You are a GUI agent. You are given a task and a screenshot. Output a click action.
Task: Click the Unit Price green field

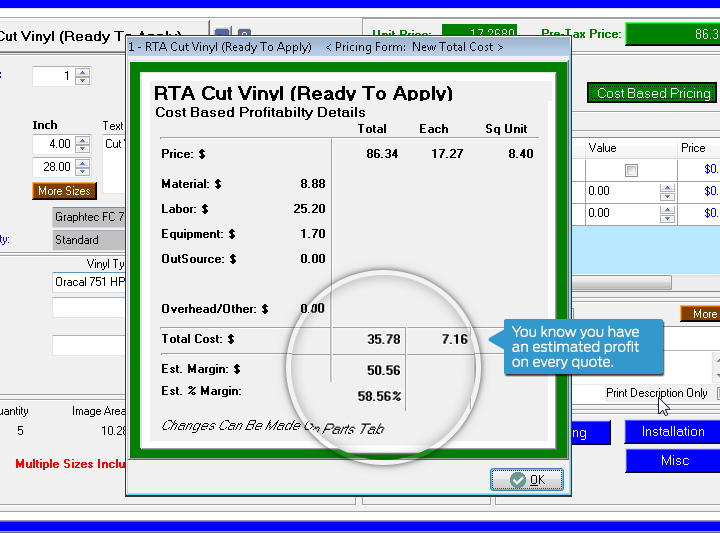479,34
